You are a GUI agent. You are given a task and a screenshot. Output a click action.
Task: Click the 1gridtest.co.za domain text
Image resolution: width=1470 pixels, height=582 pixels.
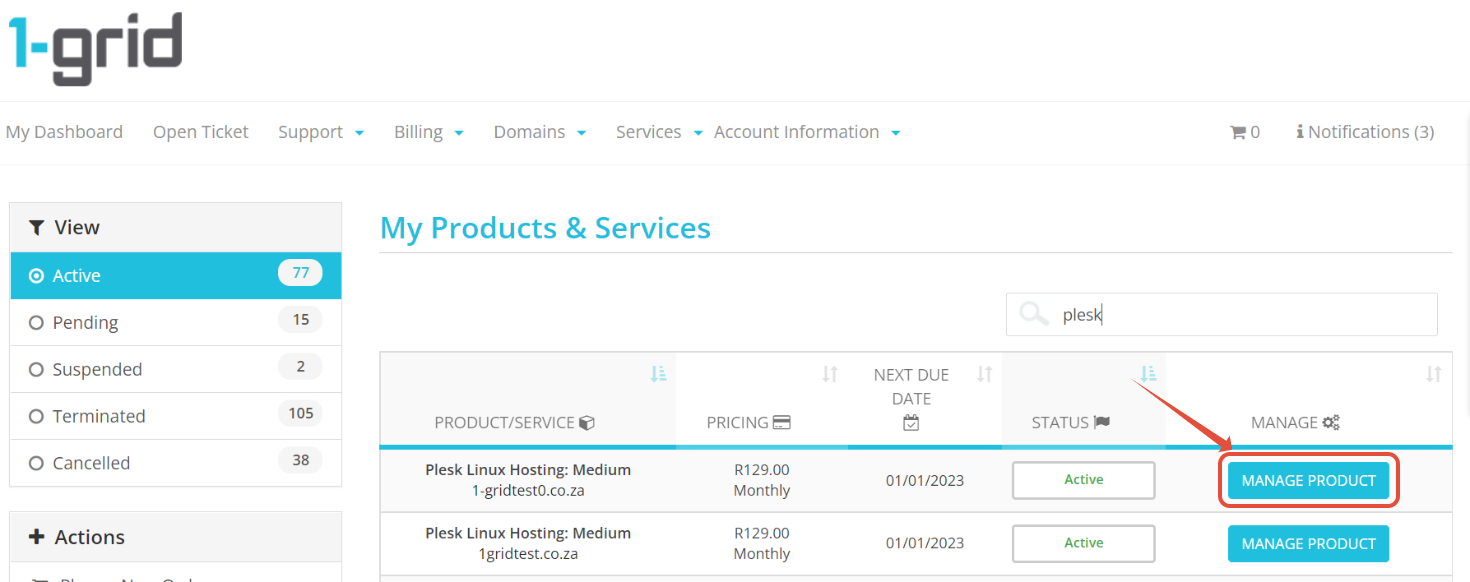528,554
